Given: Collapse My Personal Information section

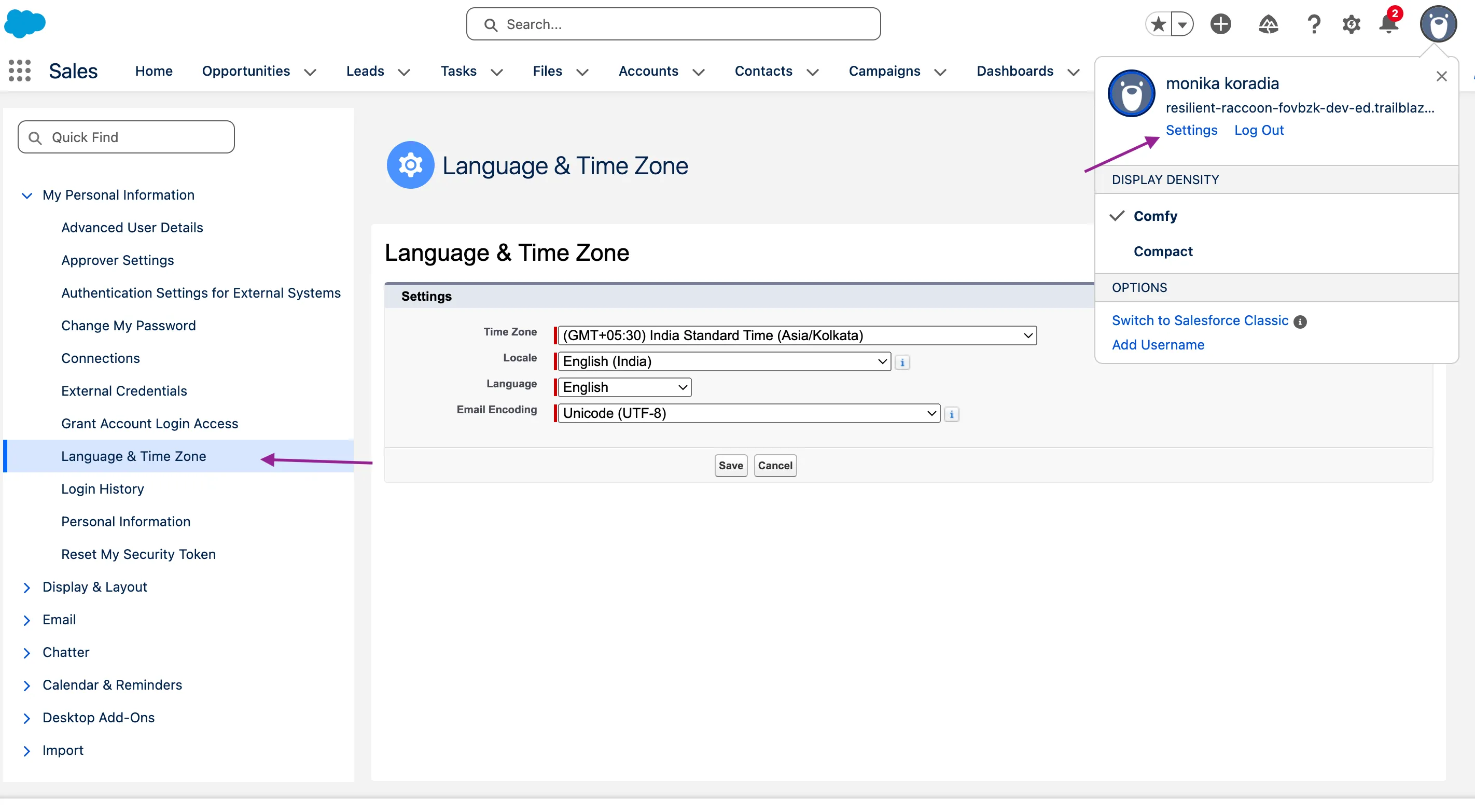Looking at the screenshot, I should [x=26, y=195].
